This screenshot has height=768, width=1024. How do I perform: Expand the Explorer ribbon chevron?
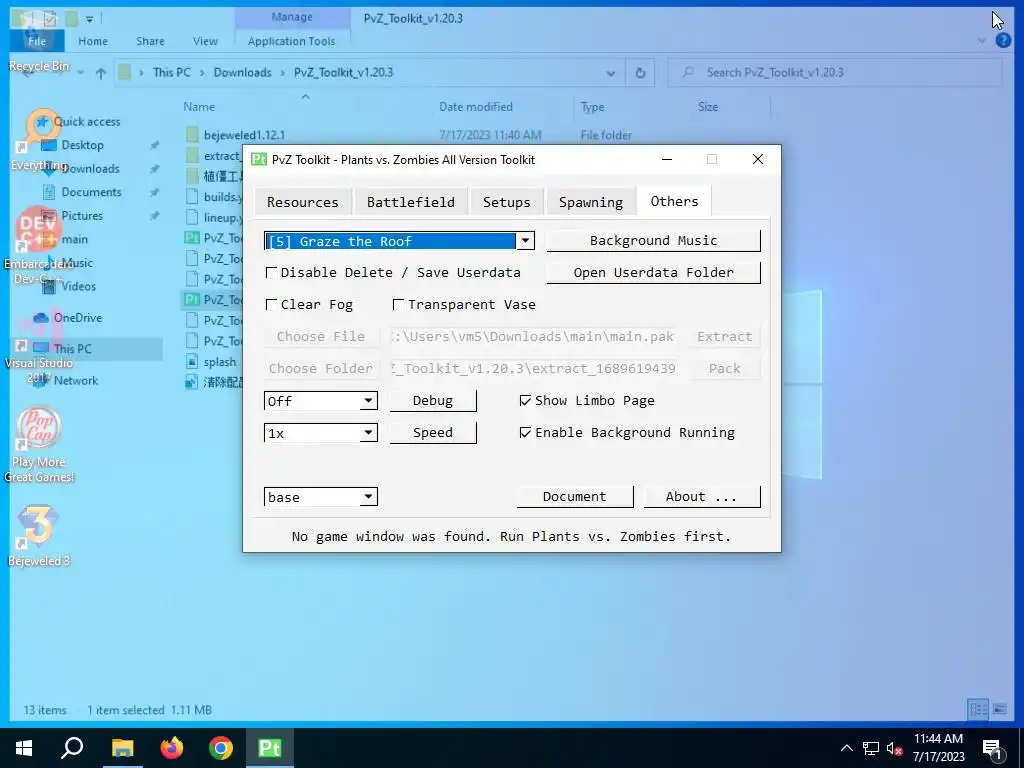click(x=982, y=40)
